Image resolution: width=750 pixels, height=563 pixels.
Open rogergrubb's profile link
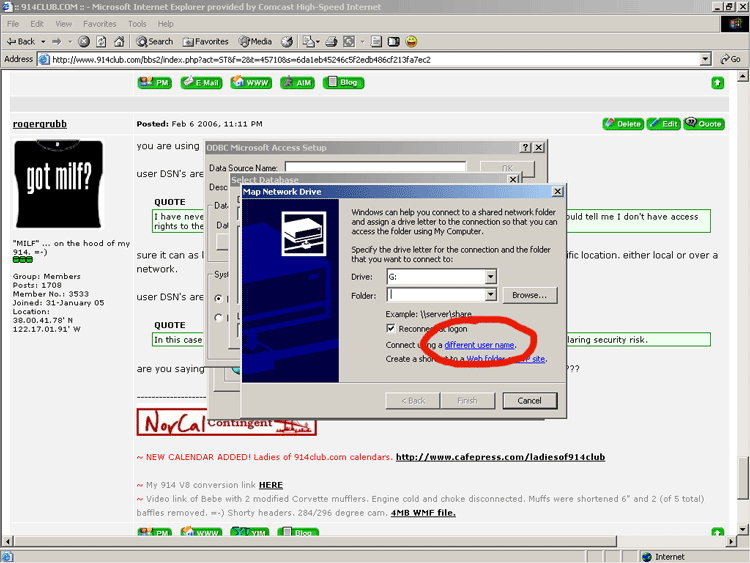tap(40, 124)
